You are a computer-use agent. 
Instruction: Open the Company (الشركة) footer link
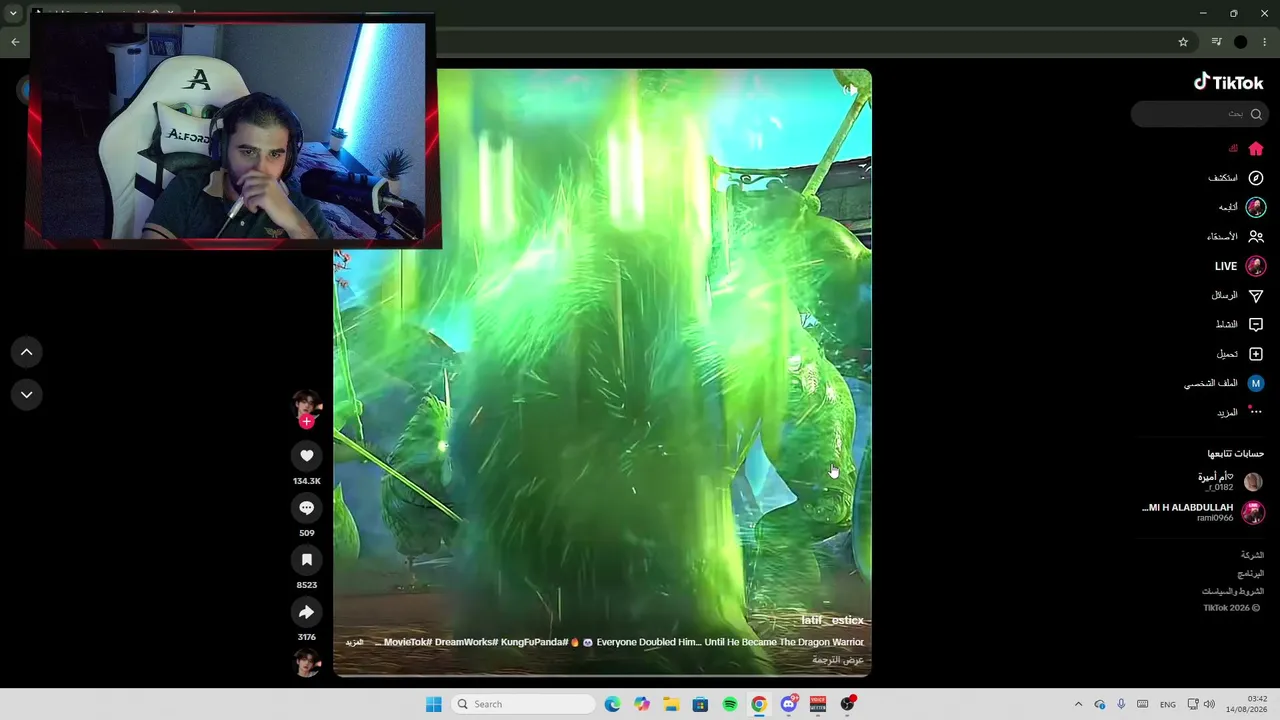(1252, 555)
